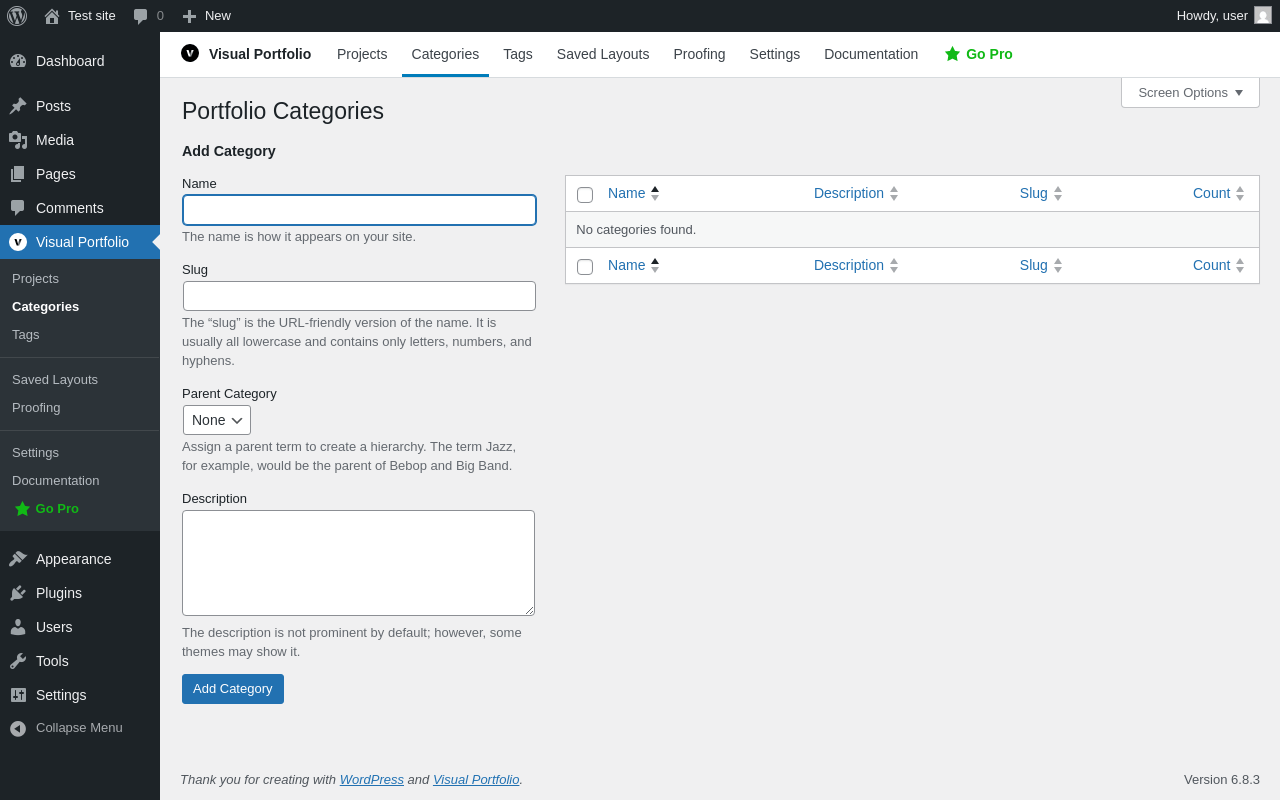1280x800 pixels.
Task: Expand the Screen Options panel
Action: click(x=1190, y=92)
